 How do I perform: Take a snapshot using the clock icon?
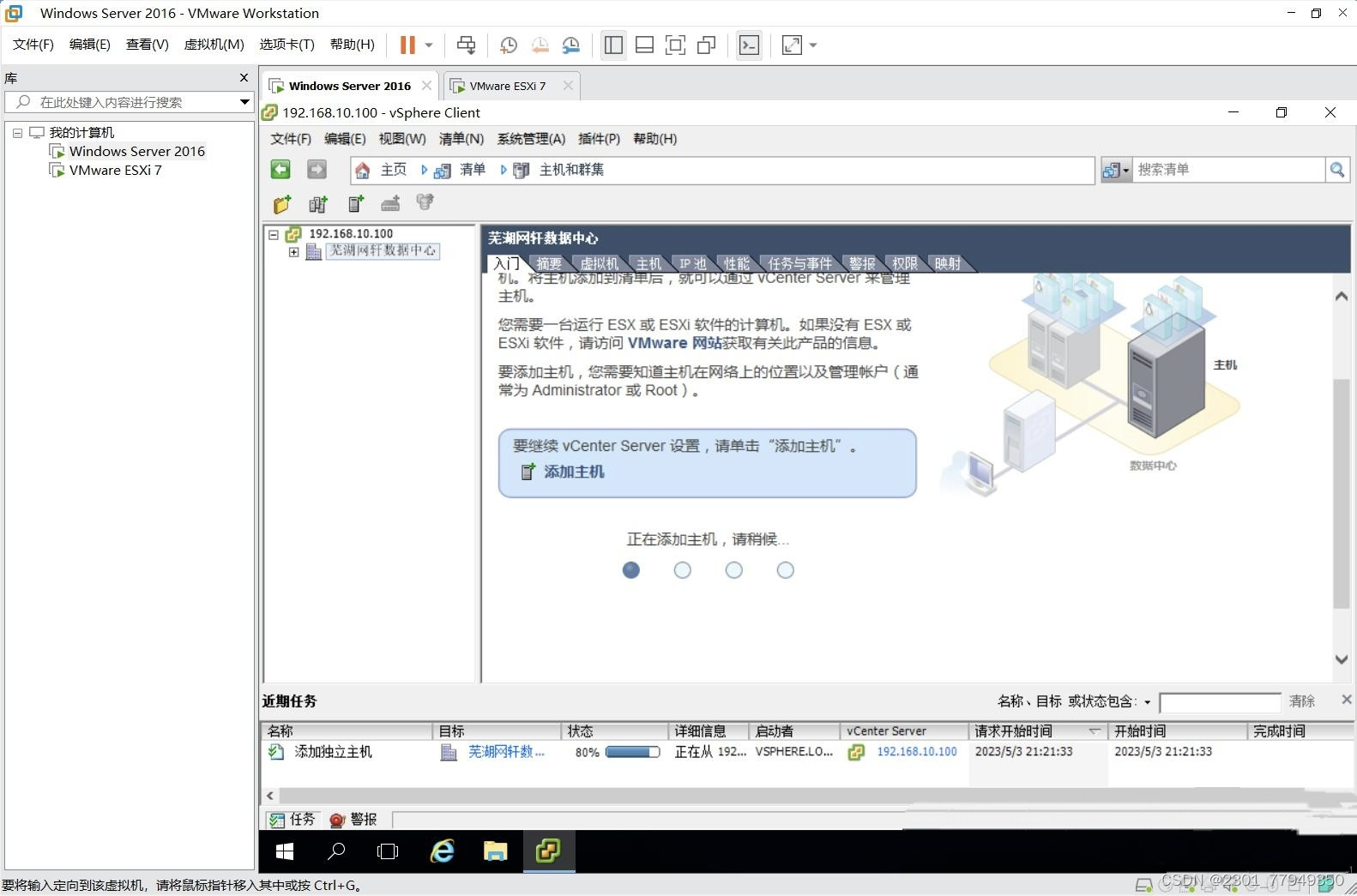(508, 45)
